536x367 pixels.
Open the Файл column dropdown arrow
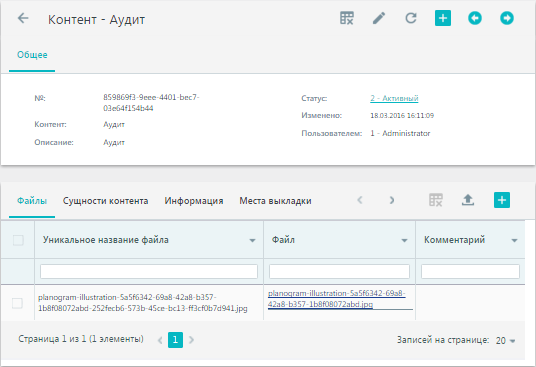[x=404, y=241]
